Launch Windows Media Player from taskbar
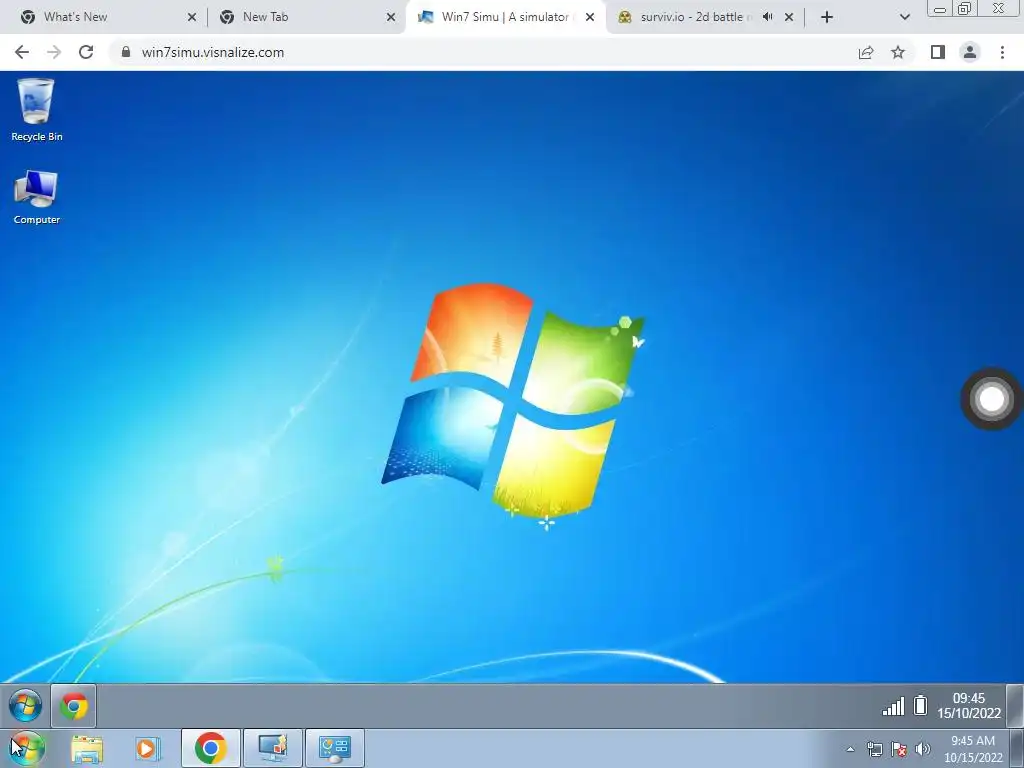Image resolution: width=1024 pixels, height=768 pixels. (x=148, y=749)
